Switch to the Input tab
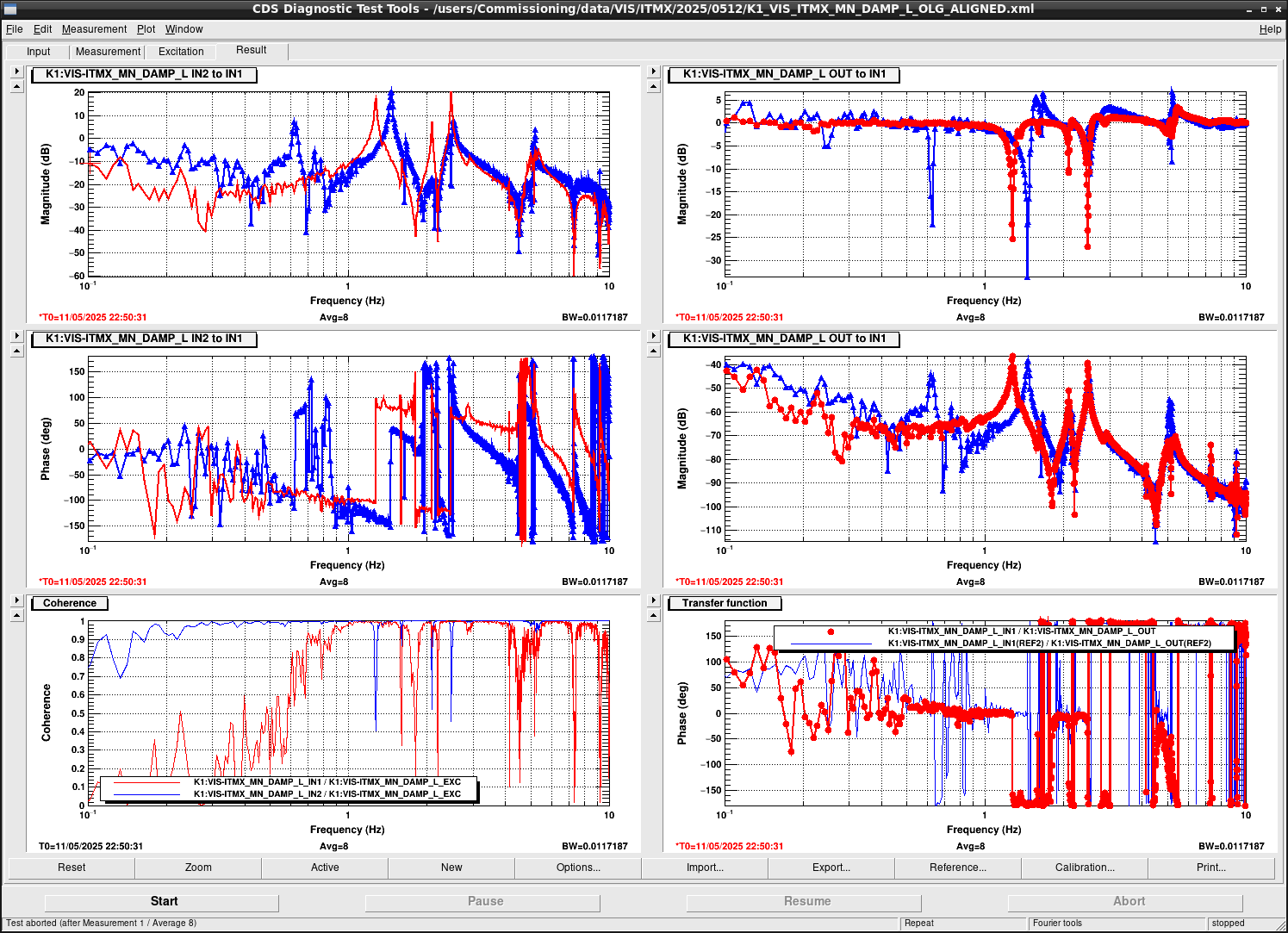 pyautogui.click(x=39, y=52)
